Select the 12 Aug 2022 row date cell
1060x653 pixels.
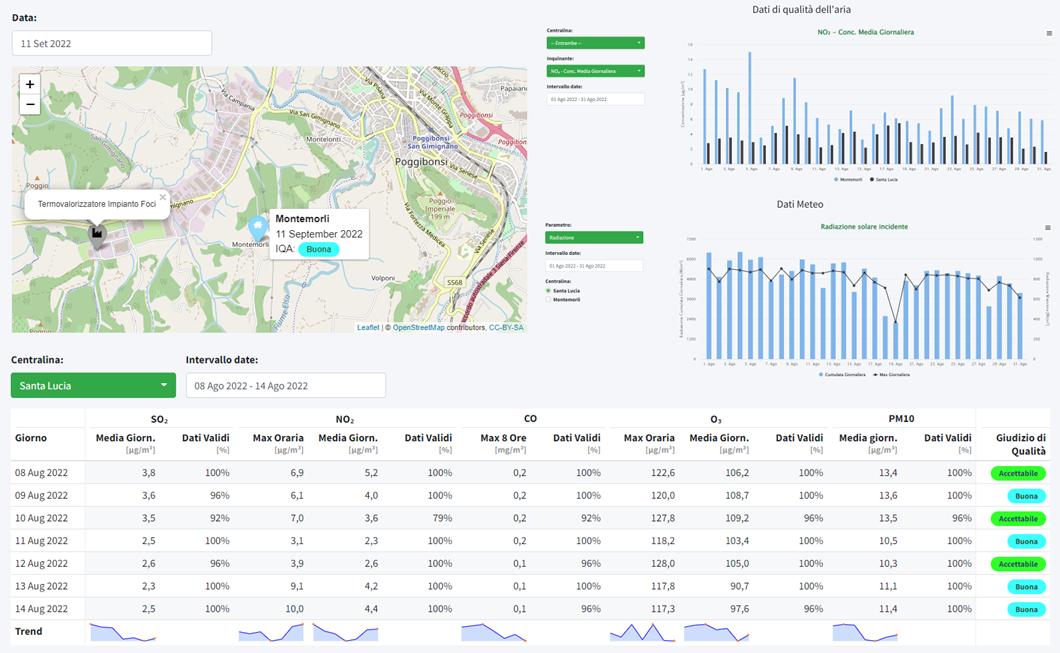pos(41,564)
